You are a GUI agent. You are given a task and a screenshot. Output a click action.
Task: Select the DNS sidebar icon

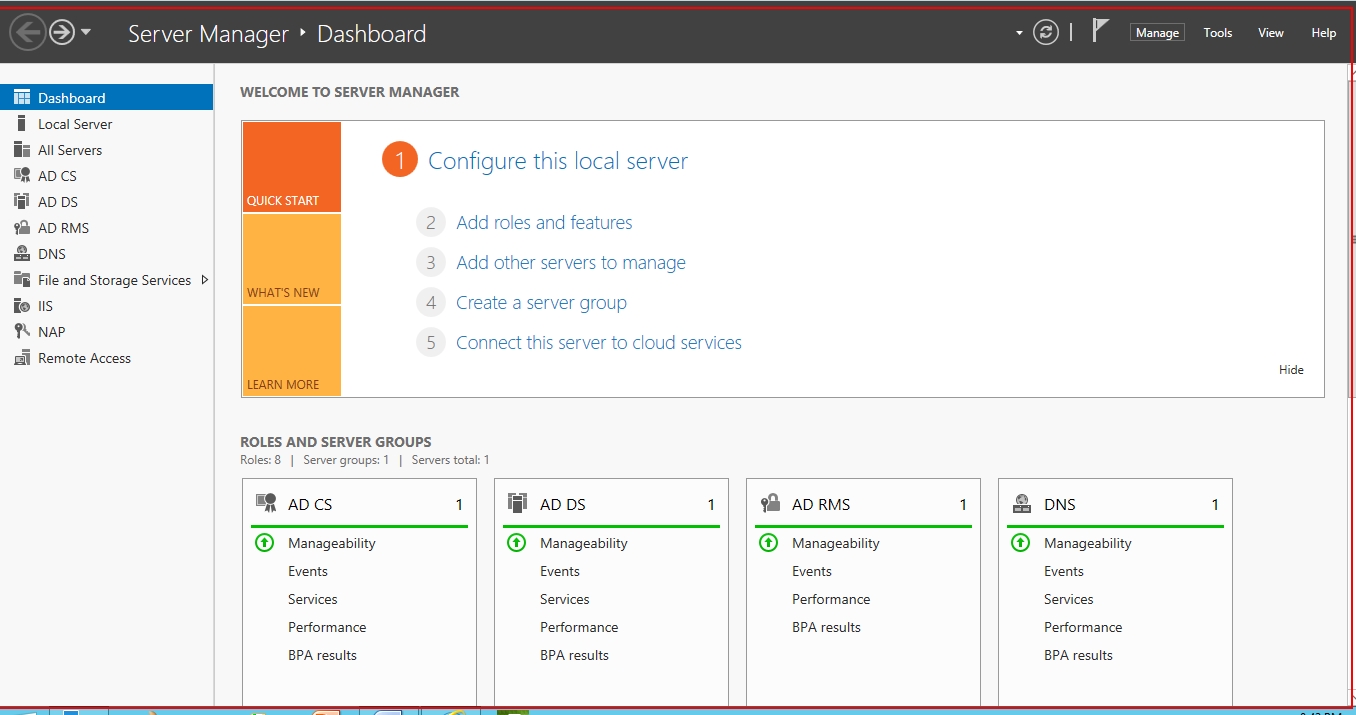[22, 254]
